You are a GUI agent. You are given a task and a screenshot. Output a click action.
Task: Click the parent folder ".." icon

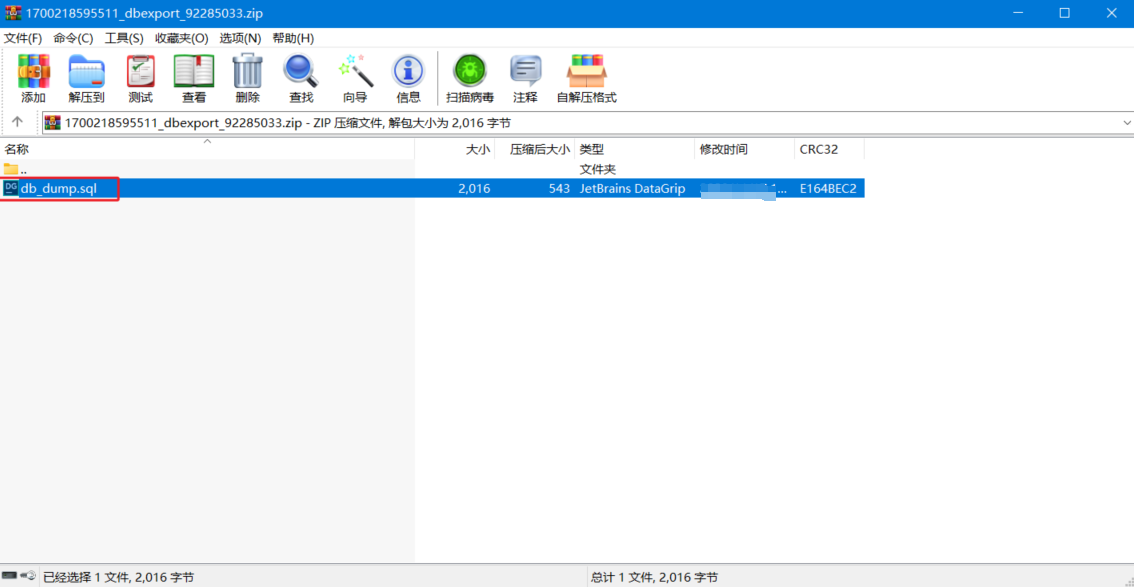tap(10, 169)
